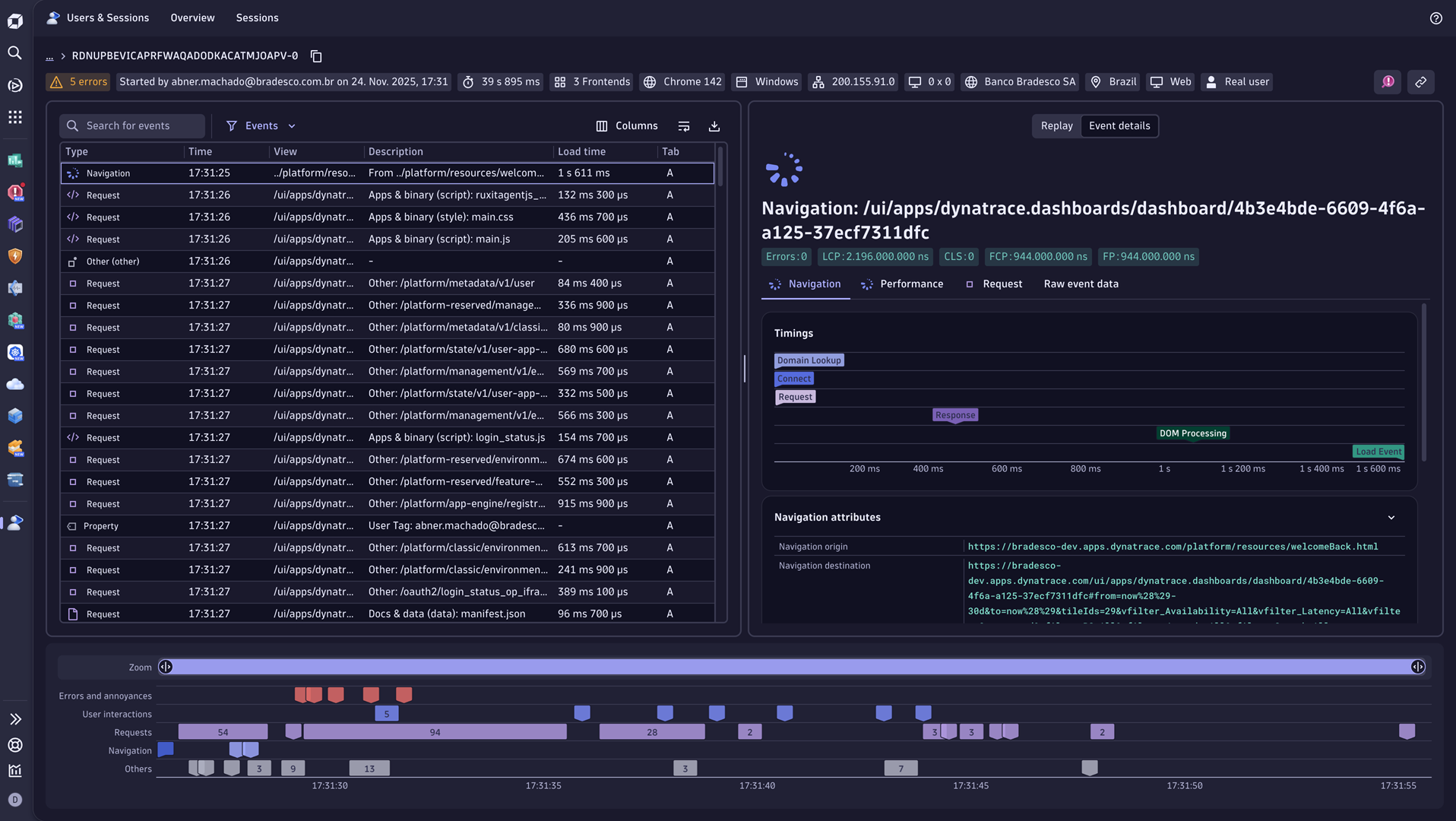Click the help icon in the top right
Viewport: 1456px width, 821px height.
1435,18
